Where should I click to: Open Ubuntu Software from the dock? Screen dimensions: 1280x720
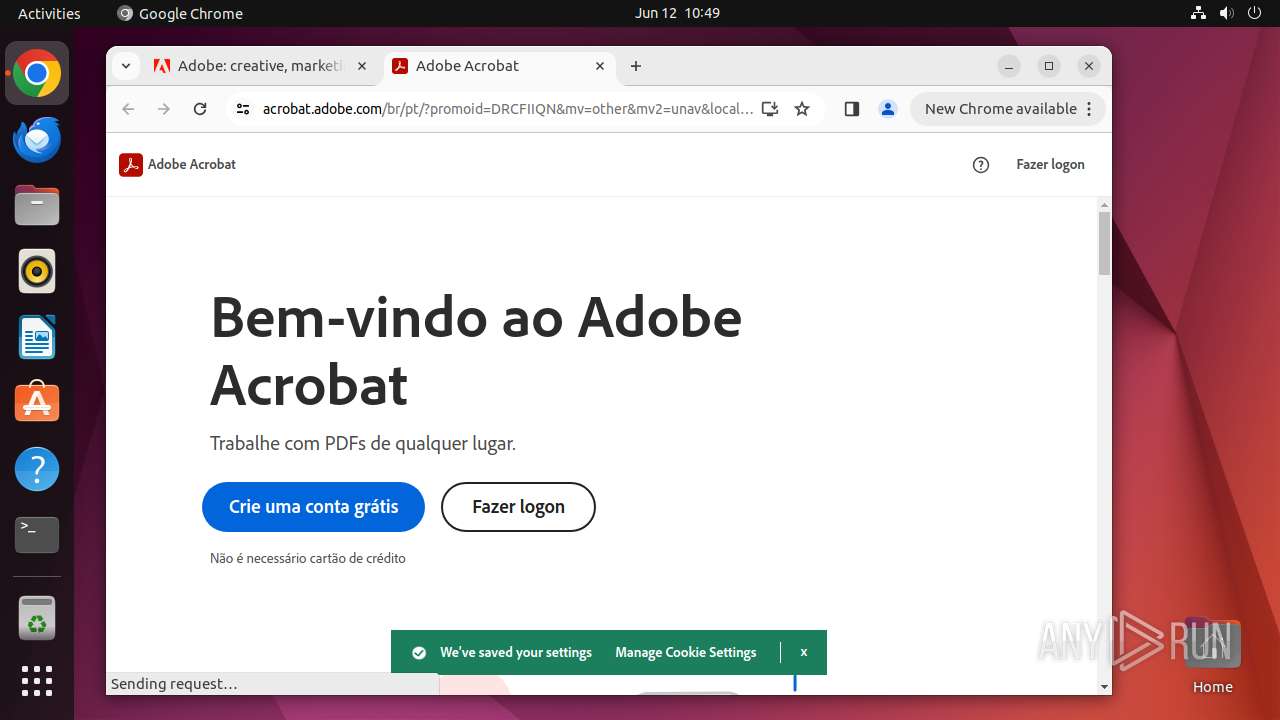(37, 402)
